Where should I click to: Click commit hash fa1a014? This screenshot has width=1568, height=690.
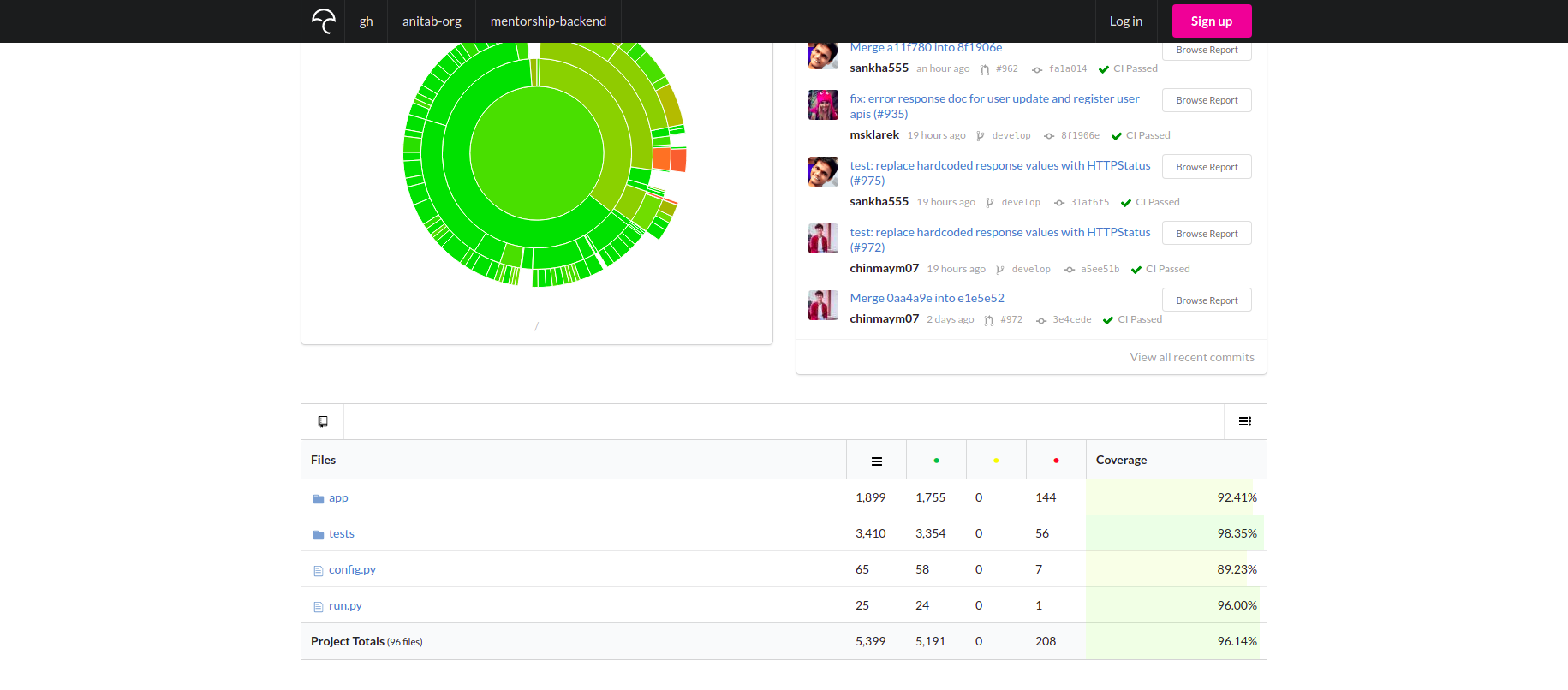pos(1068,68)
